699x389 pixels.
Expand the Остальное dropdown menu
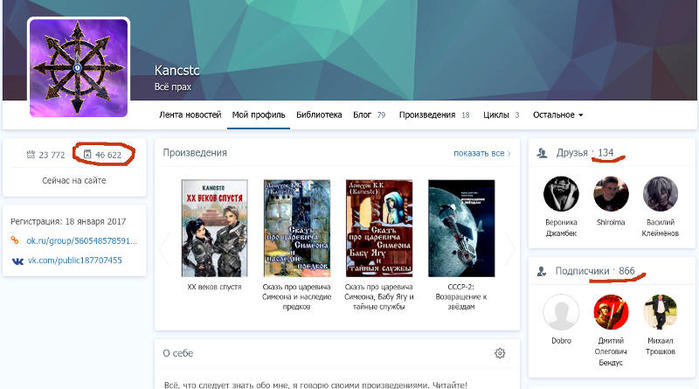click(x=558, y=115)
